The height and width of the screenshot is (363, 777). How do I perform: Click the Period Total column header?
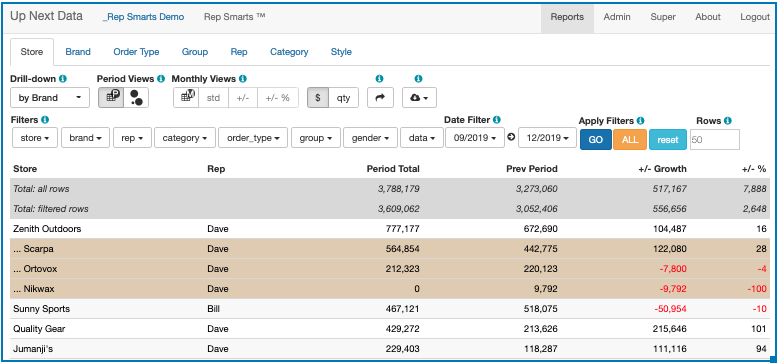pyautogui.click(x=393, y=169)
